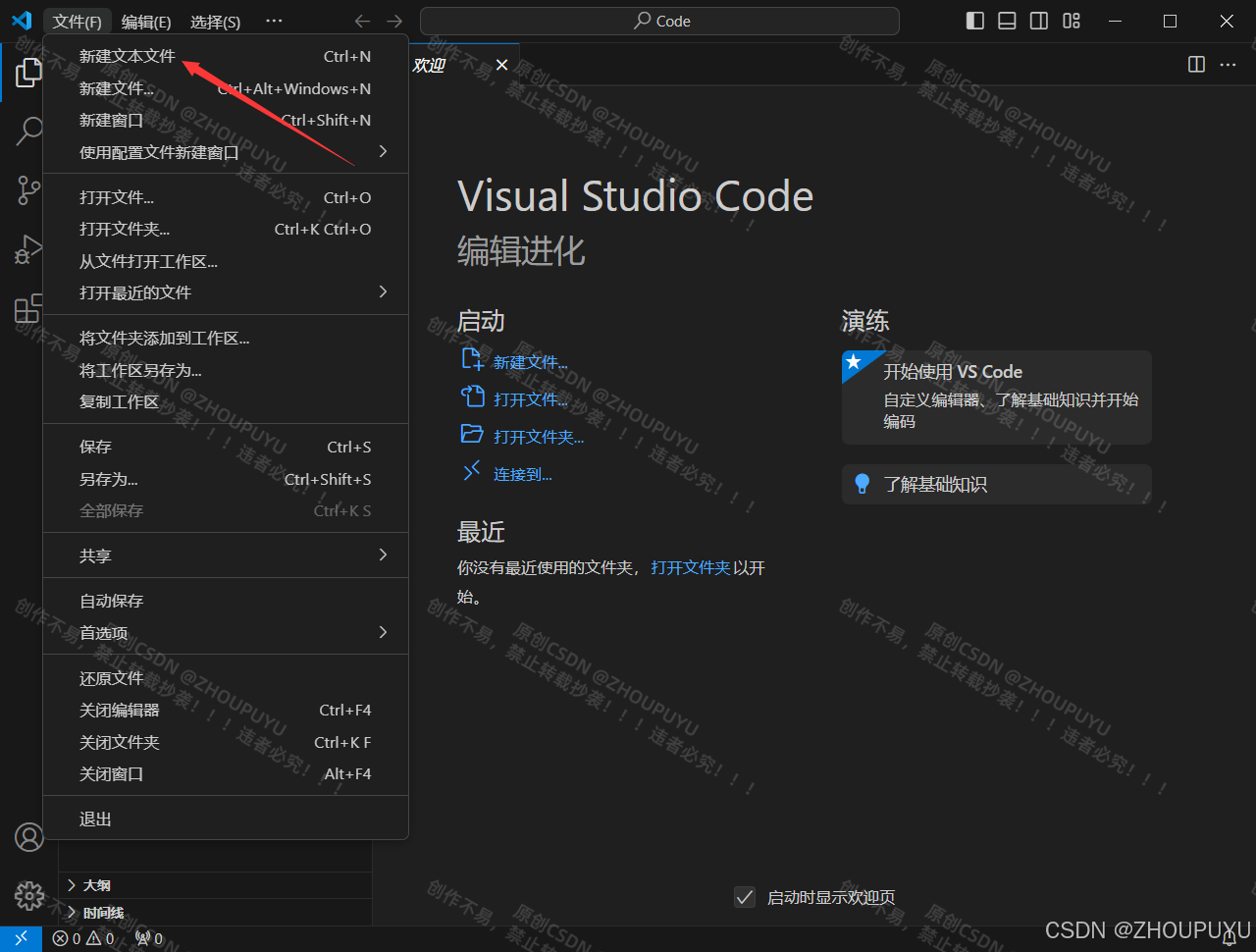This screenshot has width=1256, height=952.
Task: Click the 打开文件夹 link under 最近
Action: tap(691, 567)
